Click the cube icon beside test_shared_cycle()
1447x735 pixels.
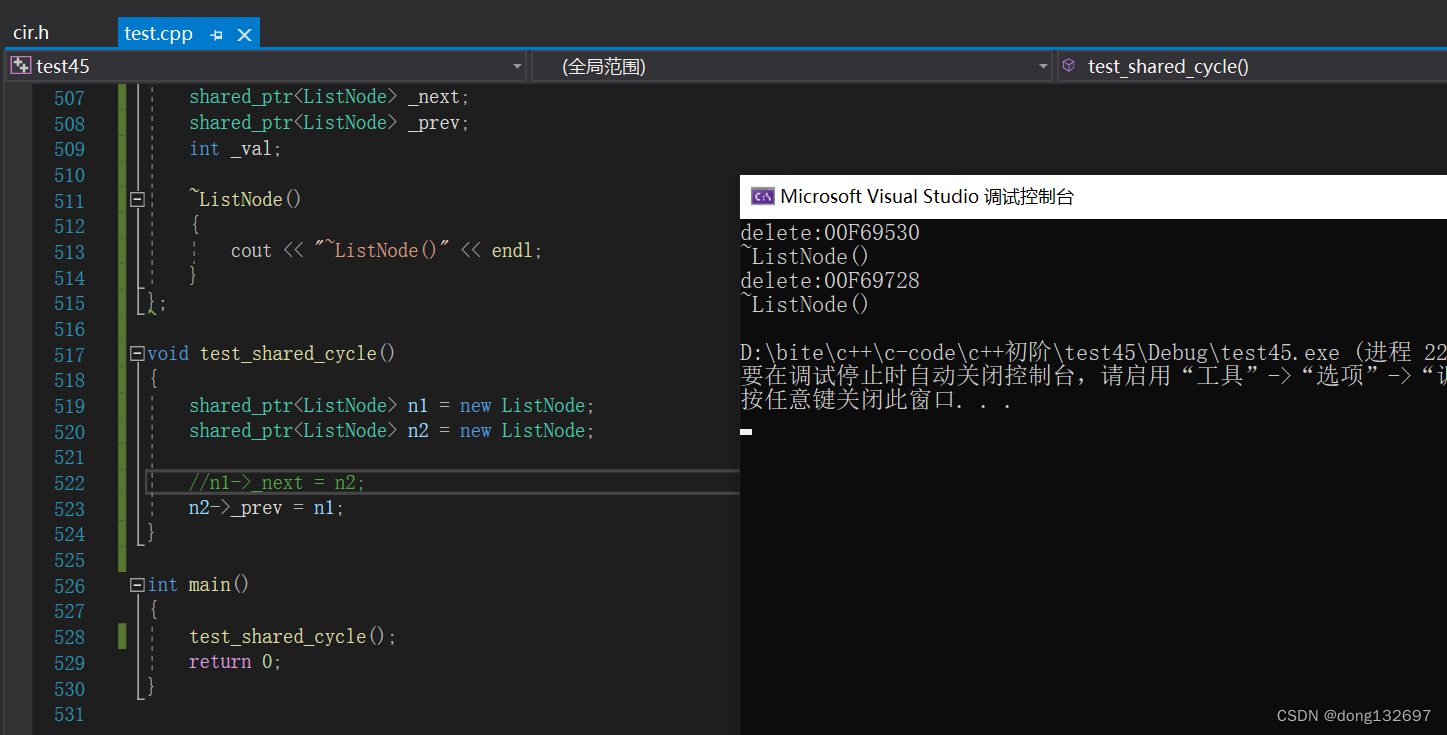point(1069,66)
